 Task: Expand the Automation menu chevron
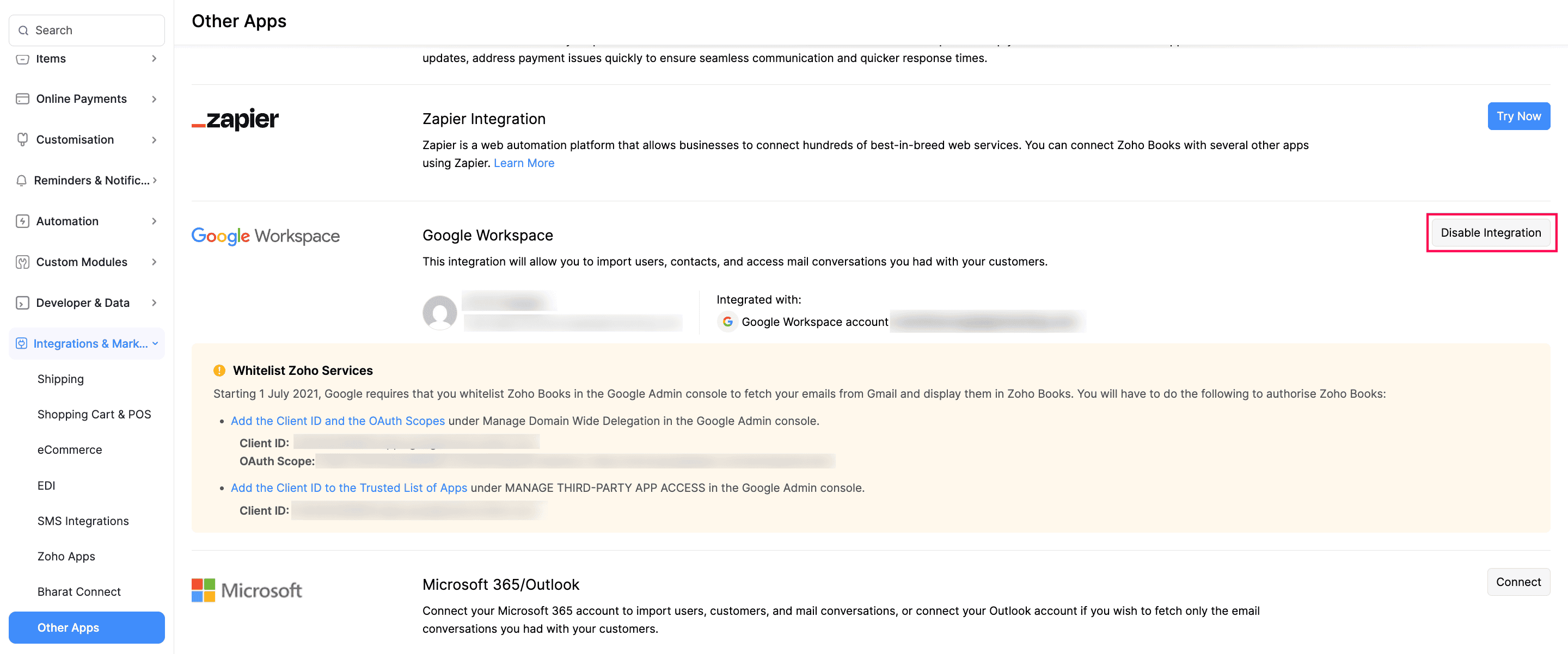click(x=154, y=221)
